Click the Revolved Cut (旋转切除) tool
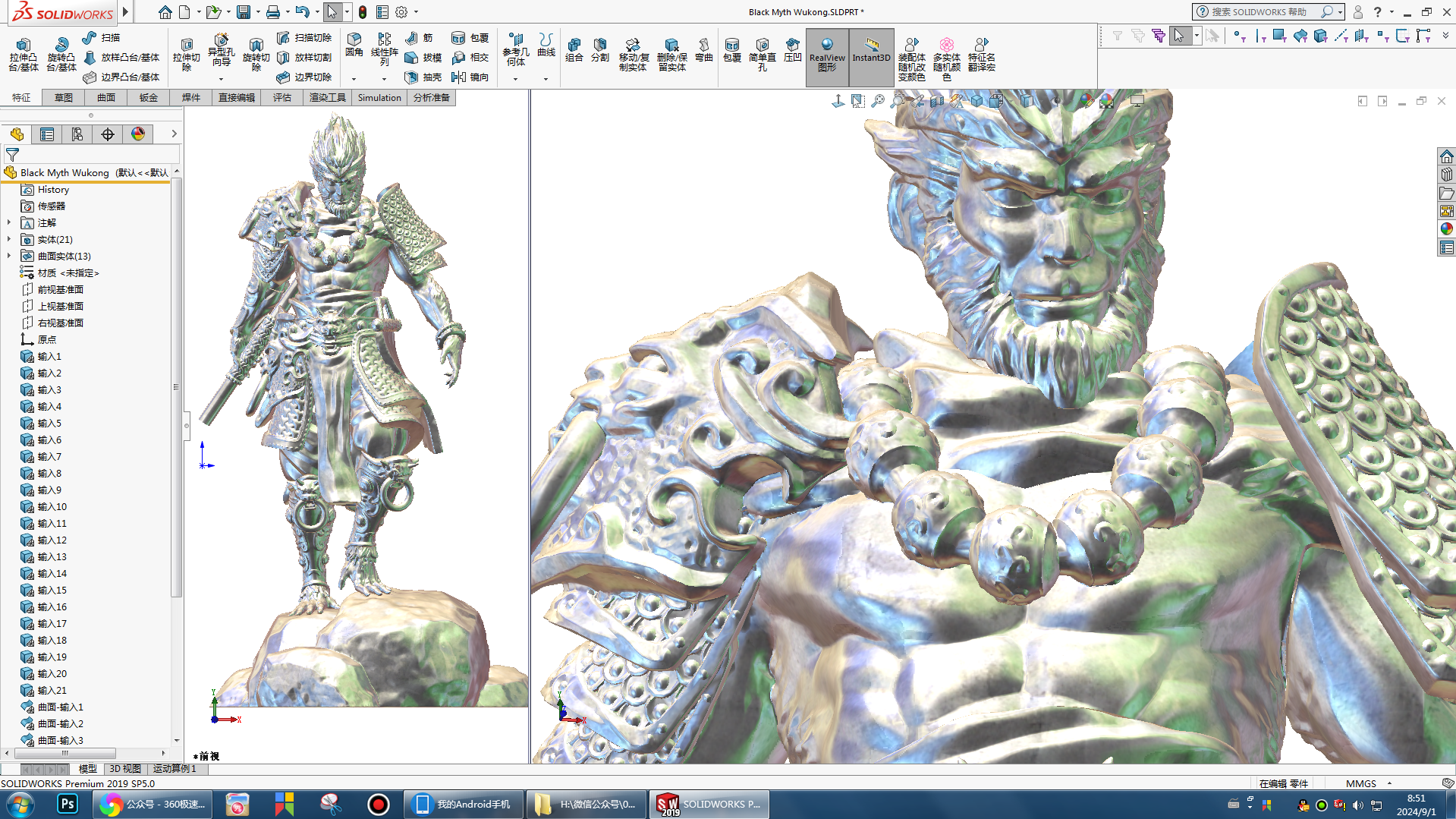This screenshot has height=819, width=1456. 256,55
